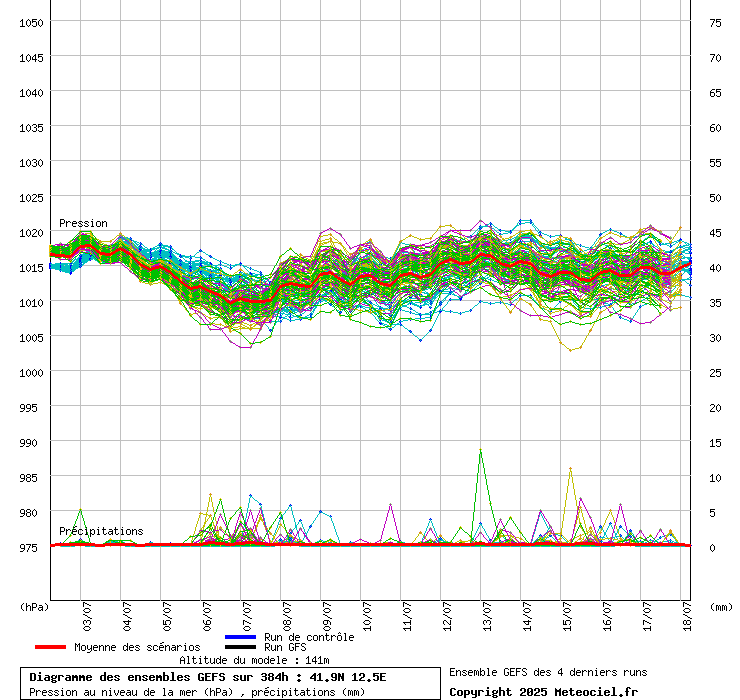Click the 05/07 date label on x-axis
740x700 pixels.
click(168, 616)
